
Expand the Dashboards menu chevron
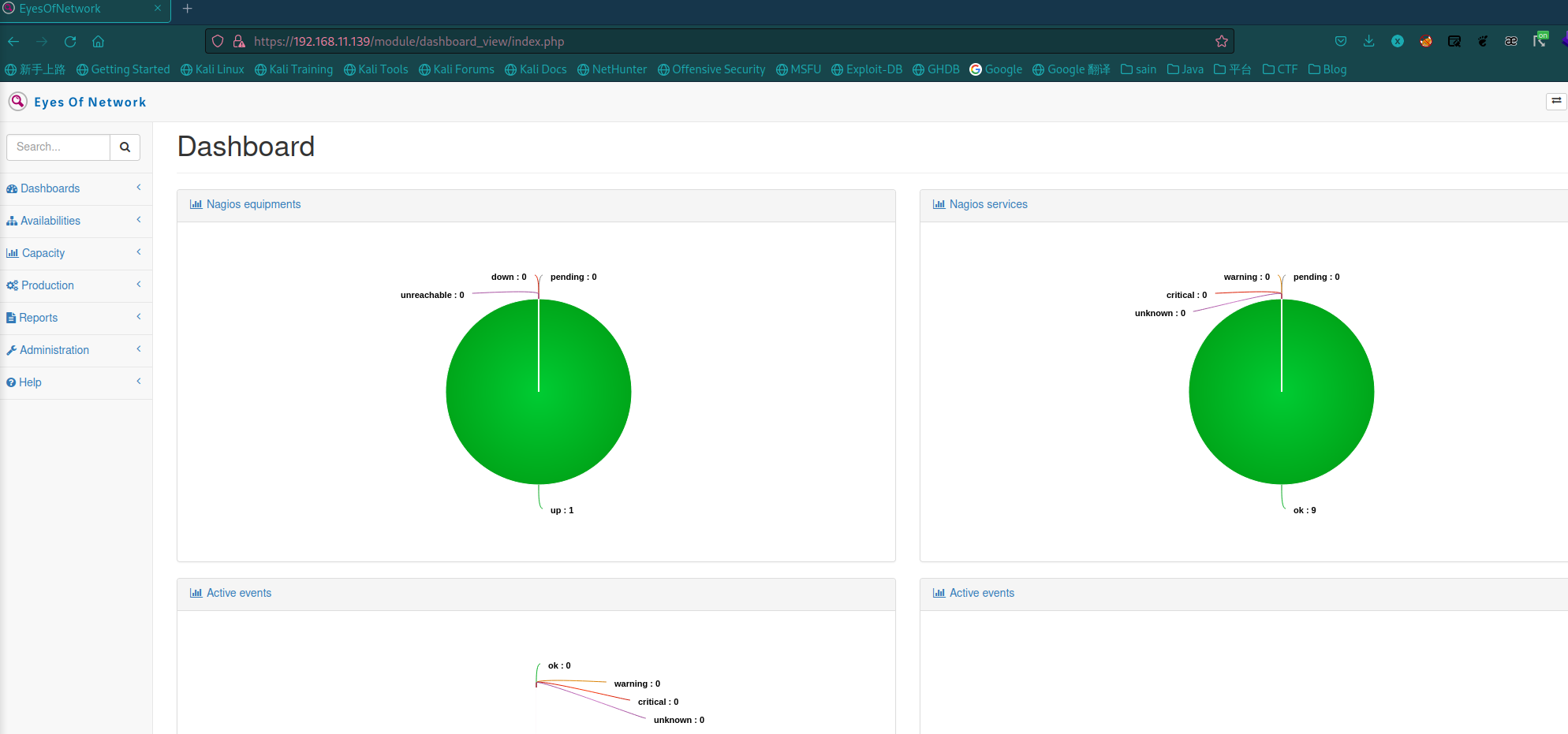coord(139,188)
